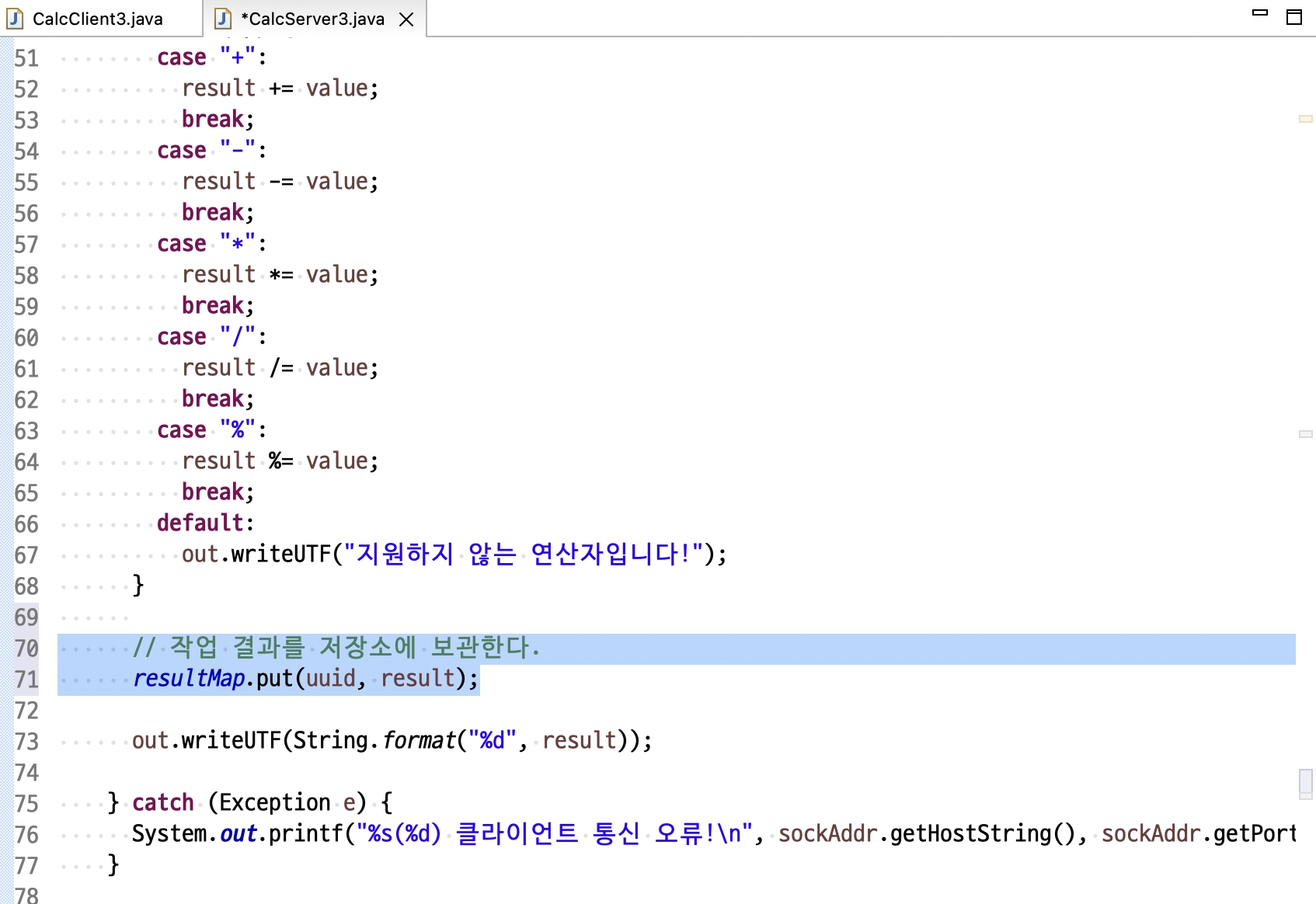
Task: Click on 'result %= value;' statement
Action: point(280,461)
